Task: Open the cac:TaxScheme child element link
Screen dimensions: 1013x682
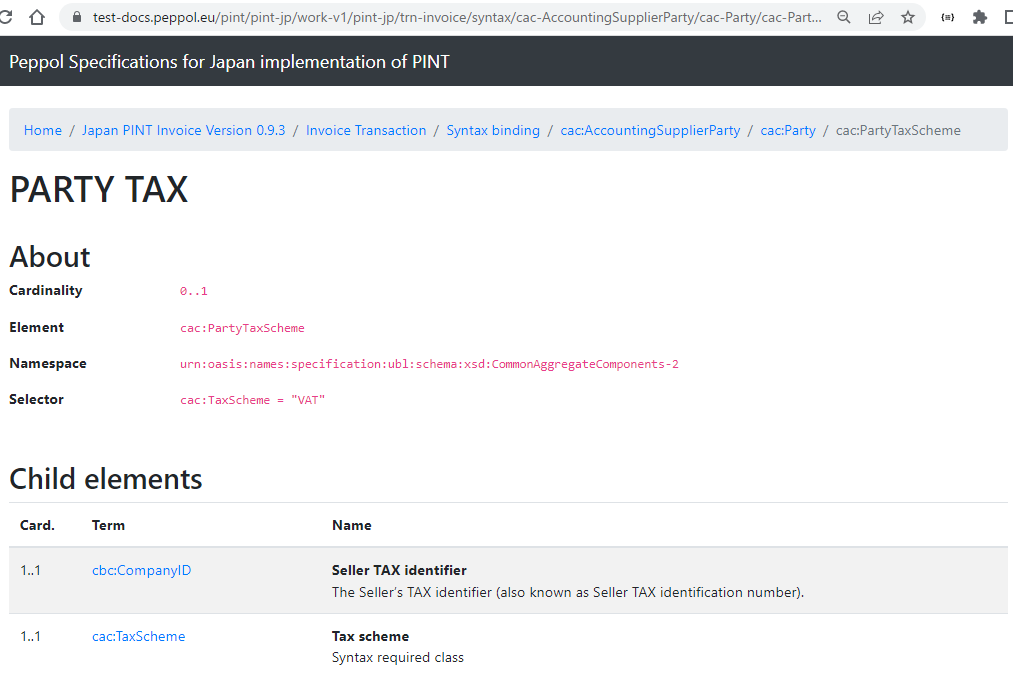Action: [x=138, y=636]
